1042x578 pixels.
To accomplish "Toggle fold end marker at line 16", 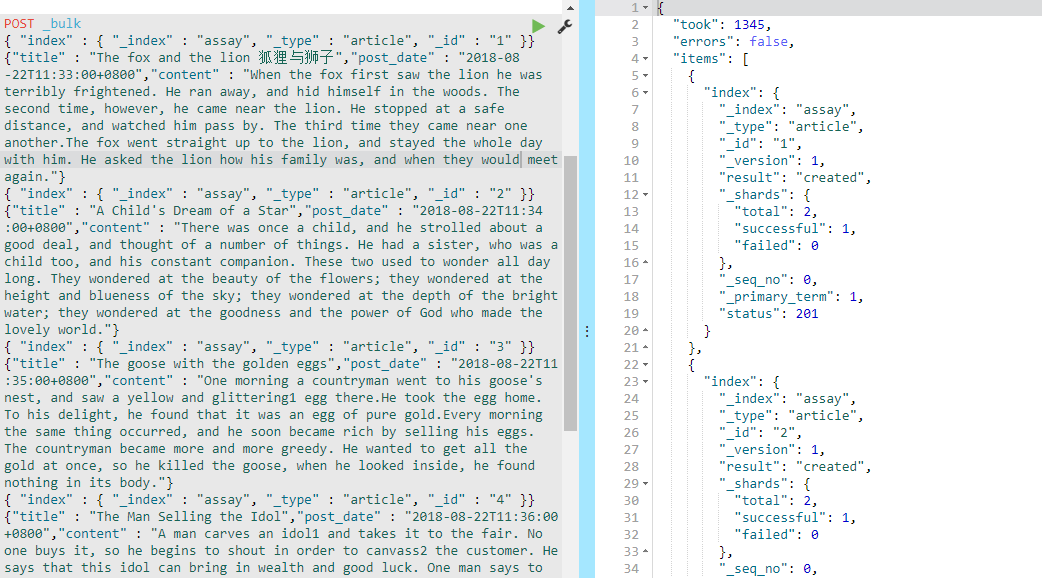I will (646, 263).
